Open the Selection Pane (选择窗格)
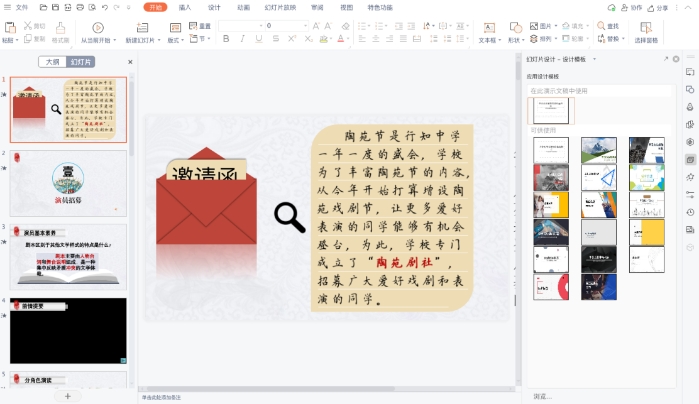699x404 pixels. (646, 33)
